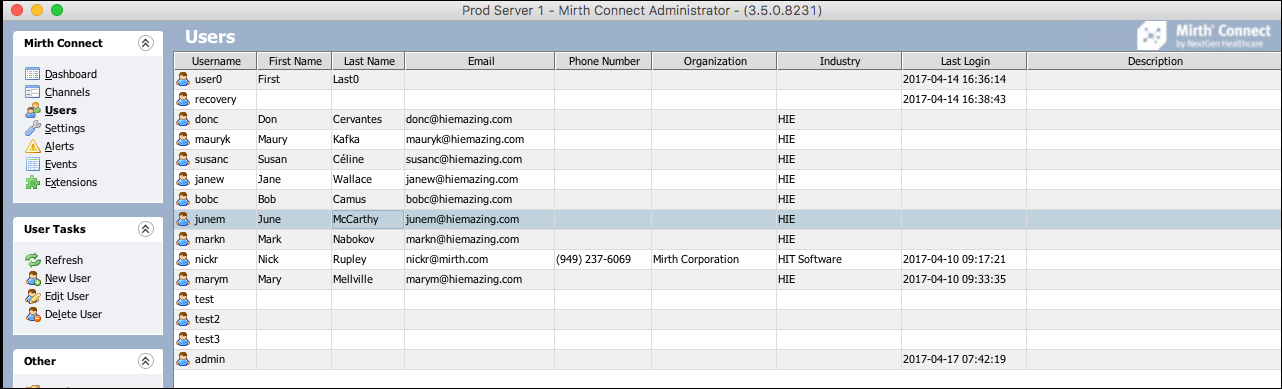Click user icon beside nickr

coord(183,259)
